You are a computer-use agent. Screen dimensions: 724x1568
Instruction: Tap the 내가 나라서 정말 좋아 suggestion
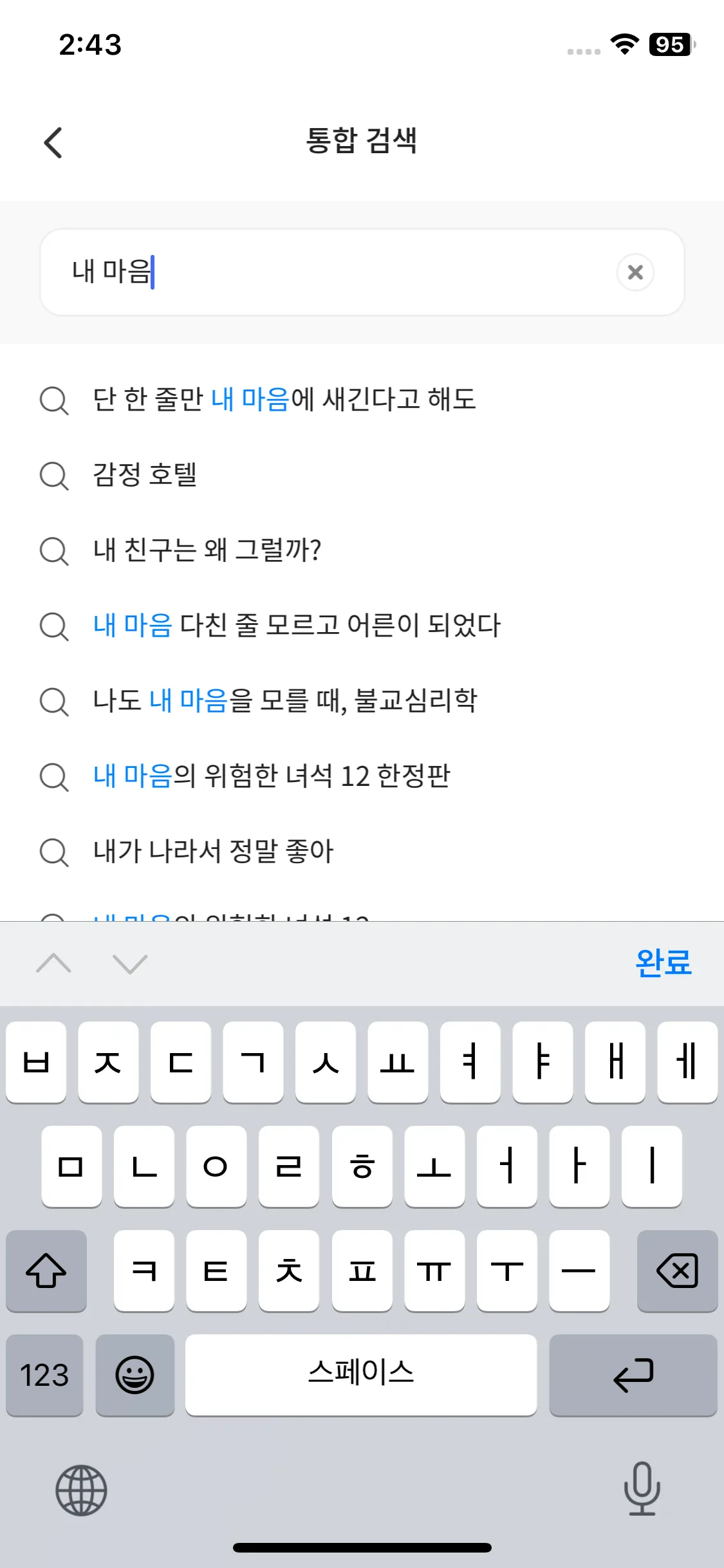(x=213, y=852)
